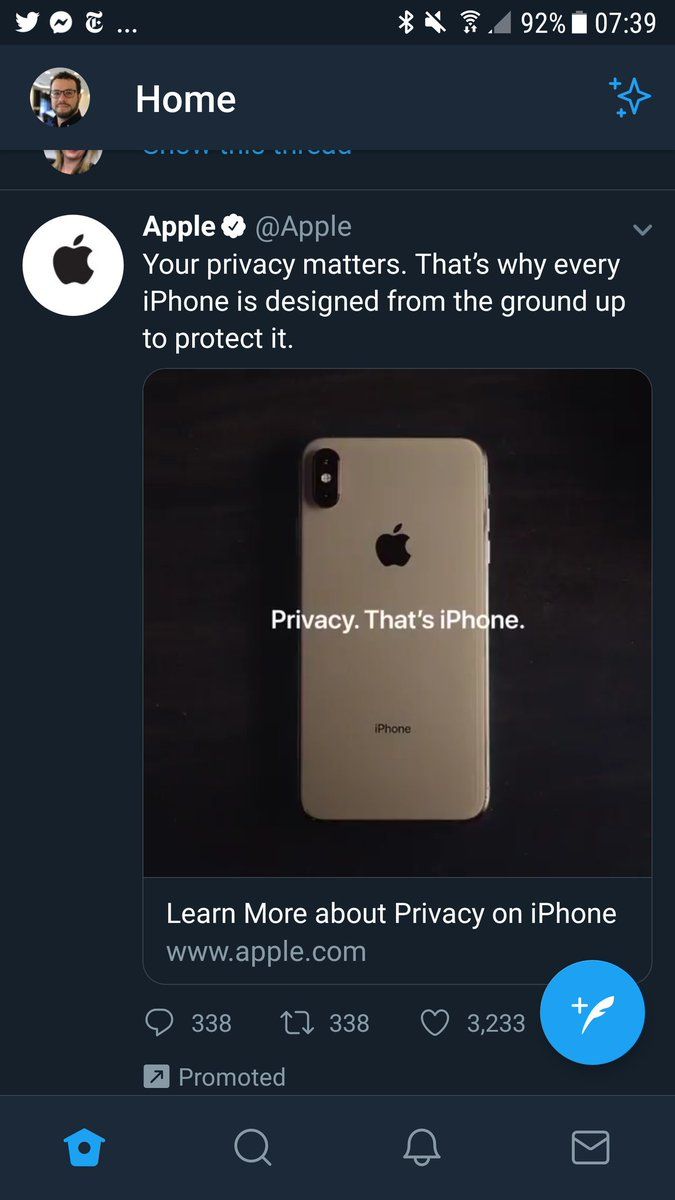The image size is (675, 1200).
Task: Reply to the Apple tweet
Action: (x=159, y=1022)
